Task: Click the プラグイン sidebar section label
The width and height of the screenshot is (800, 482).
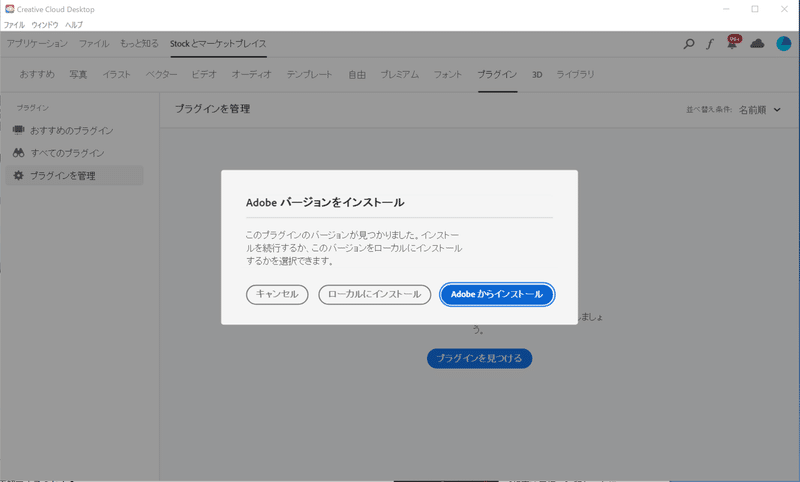Action: (33, 108)
